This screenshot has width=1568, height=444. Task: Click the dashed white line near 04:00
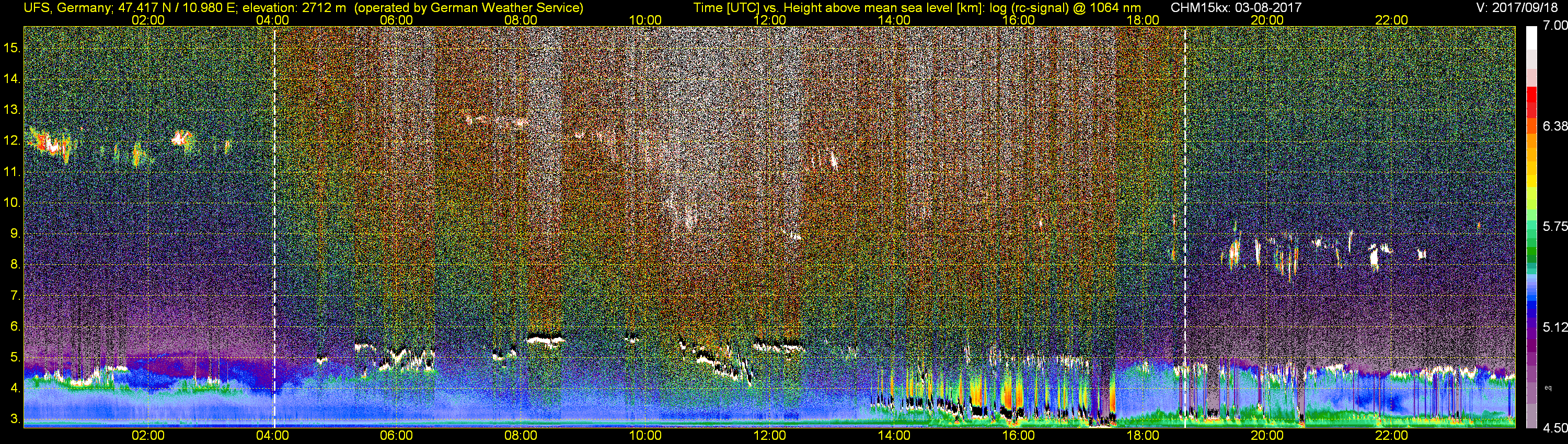(274, 227)
